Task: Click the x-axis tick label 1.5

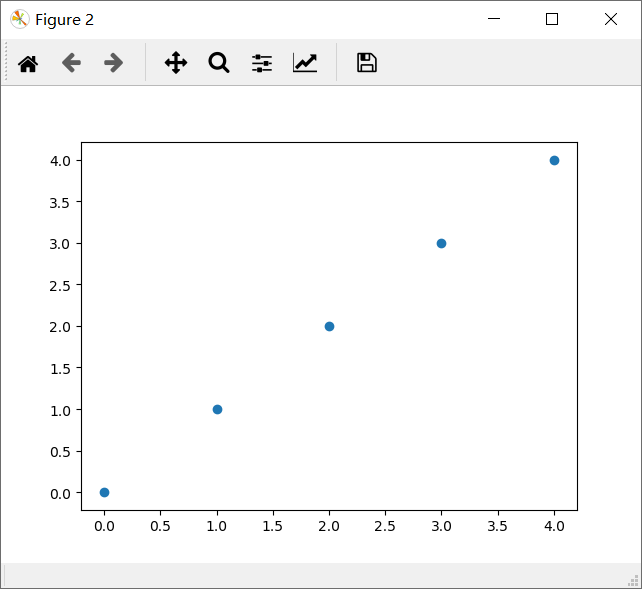Action: point(273,526)
